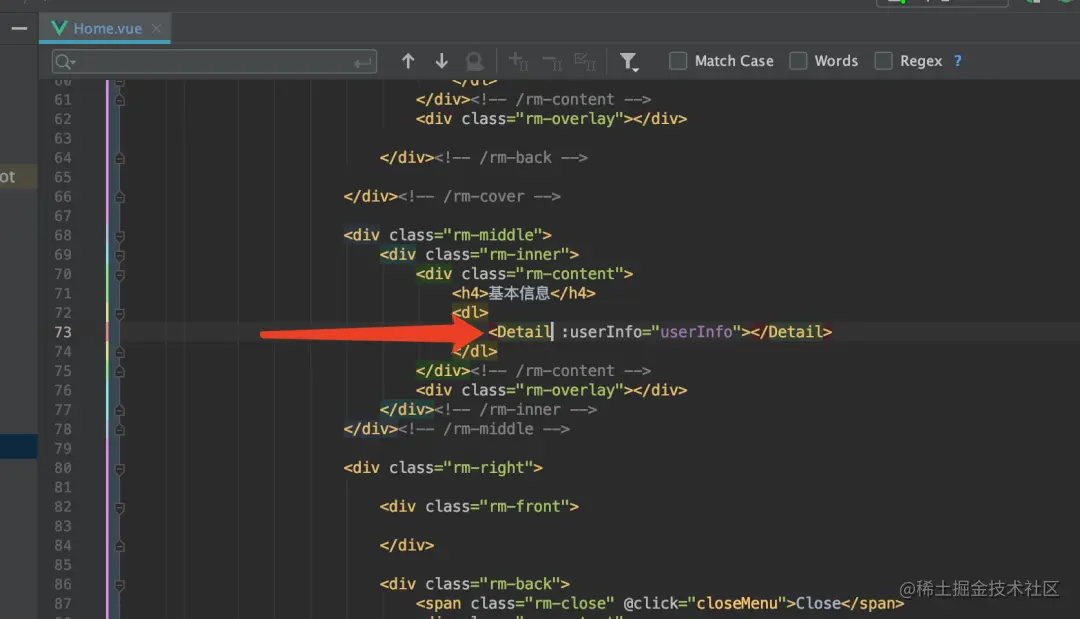Click the Find All / select all occurrences icon
Screen dimensions: 1080x619
coord(475,61)
